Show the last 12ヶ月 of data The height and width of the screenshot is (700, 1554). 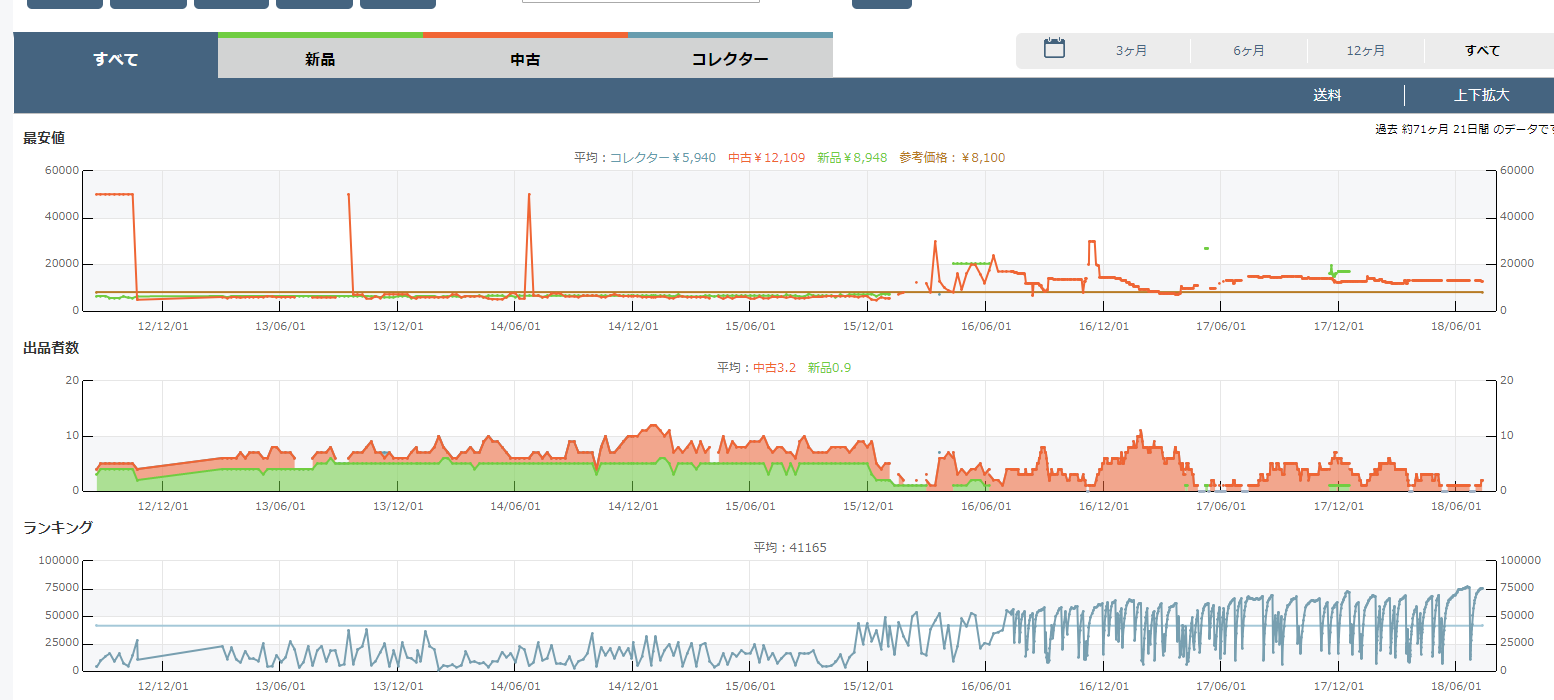click(x=1365, y=51)
